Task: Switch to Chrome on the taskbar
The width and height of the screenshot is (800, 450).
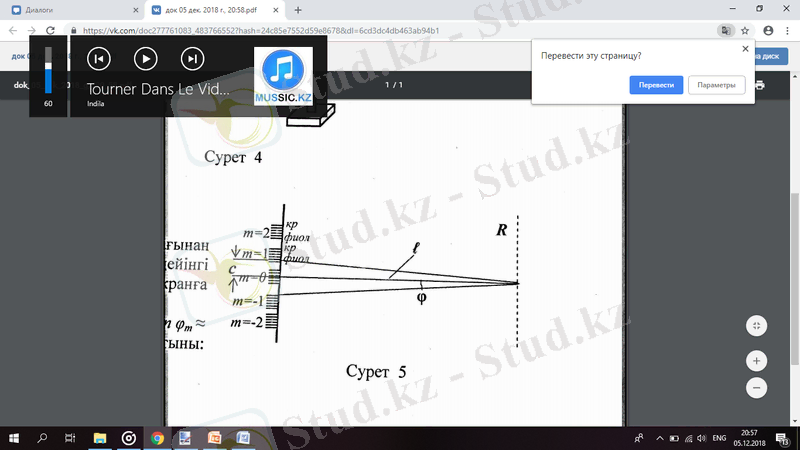Action: pyautogui.click(x=157, y=438)
